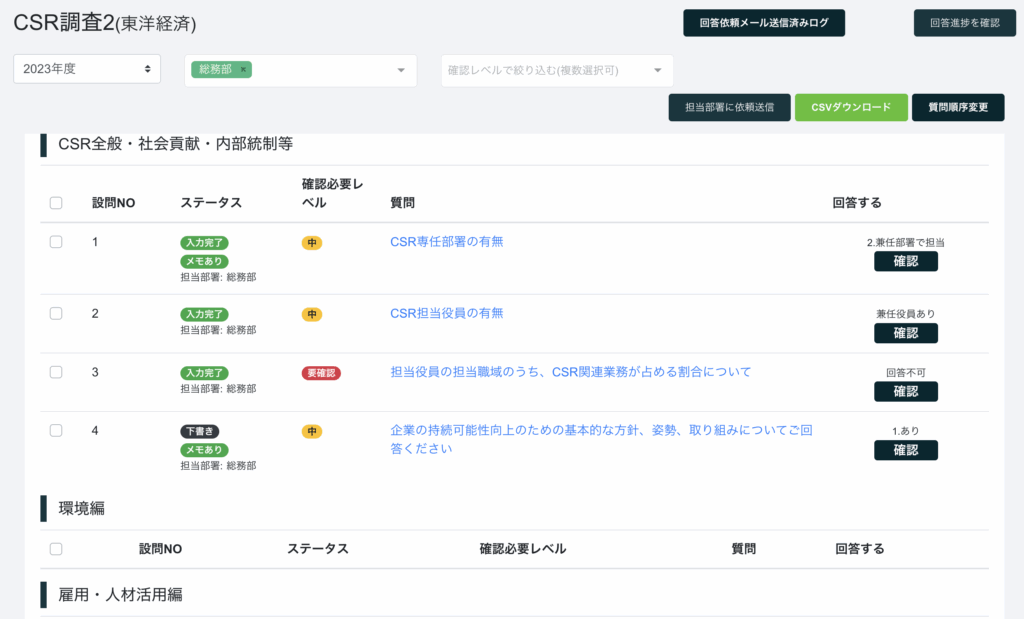Click 回答依頼メール送信済みログ button

coord(764,22)
